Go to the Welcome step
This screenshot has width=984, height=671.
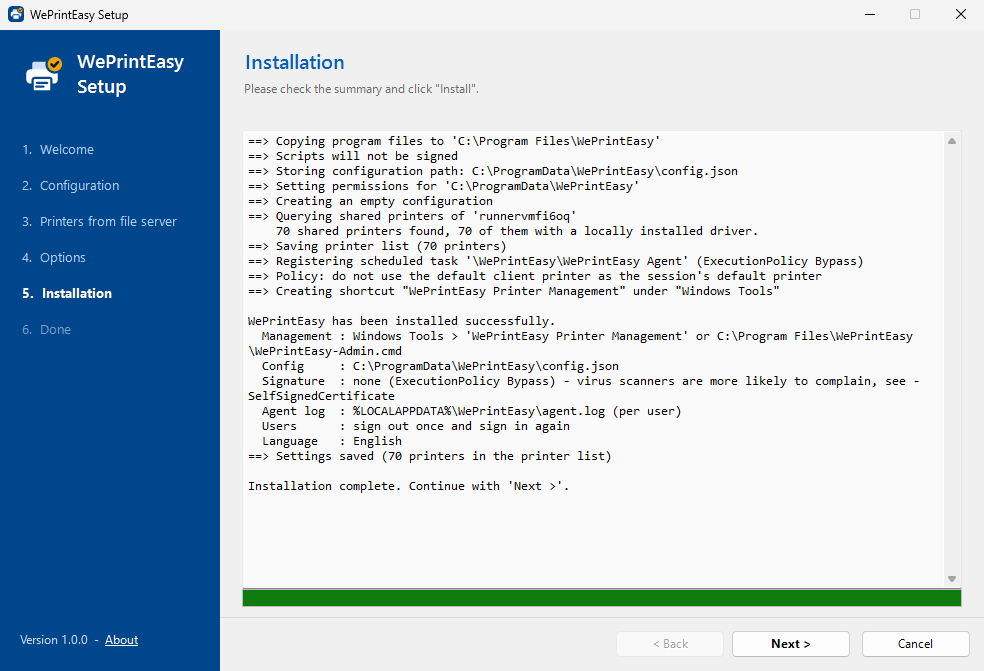[x=58, y=149]
